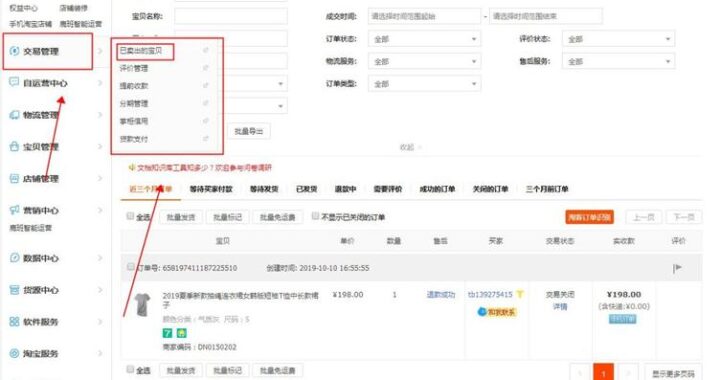Open buyer link tb139275415
The image size is (720, 380).
coord(489,295)
